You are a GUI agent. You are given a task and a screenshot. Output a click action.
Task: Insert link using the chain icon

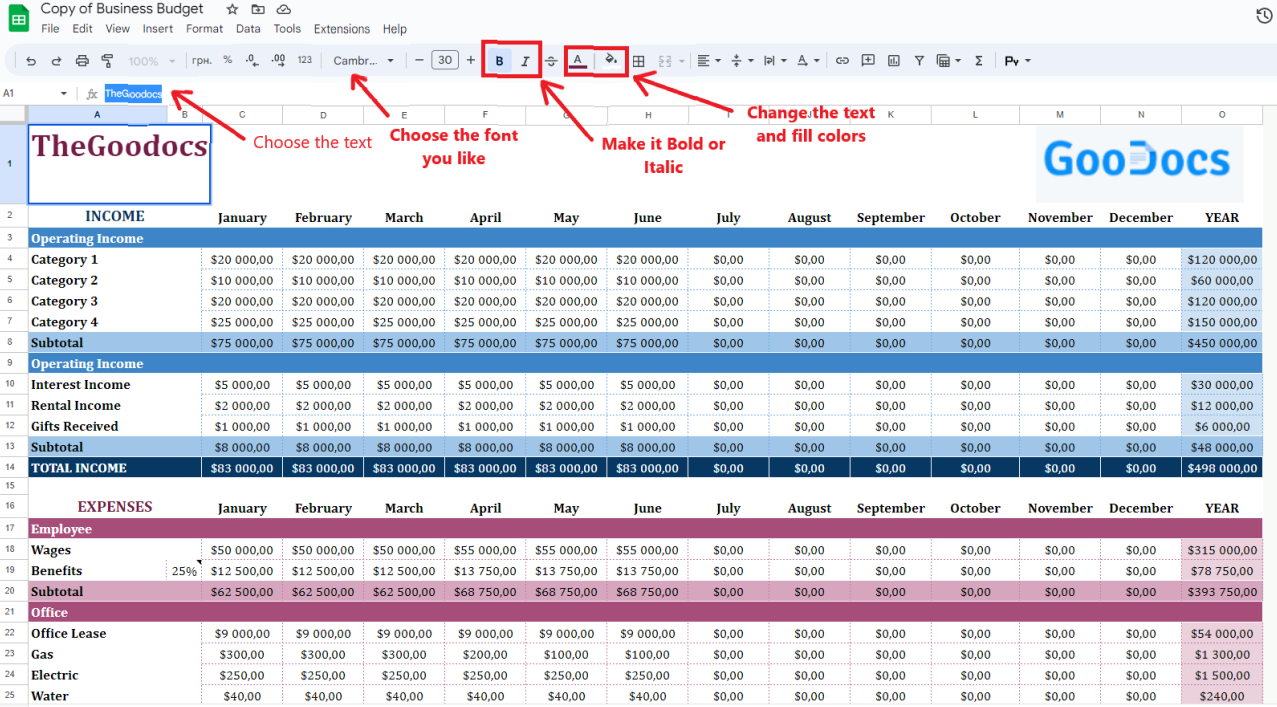[x=842, y=61]
